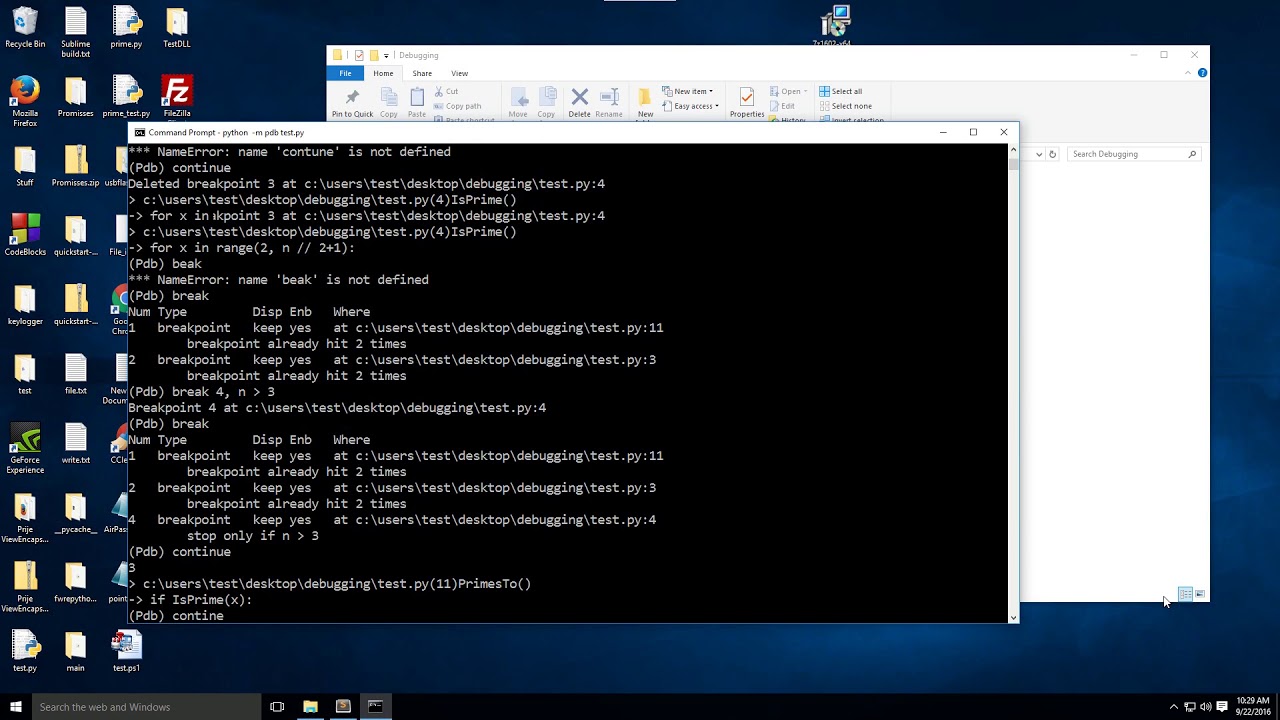Click Copy path in Explorer ribbon
Screen dimensions: 1280x720
coord(457,106)
